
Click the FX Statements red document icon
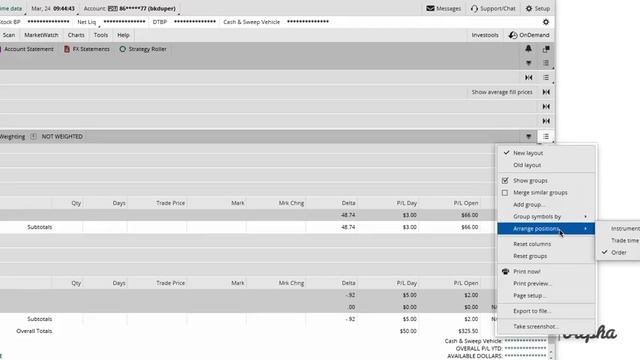(67, 49)
